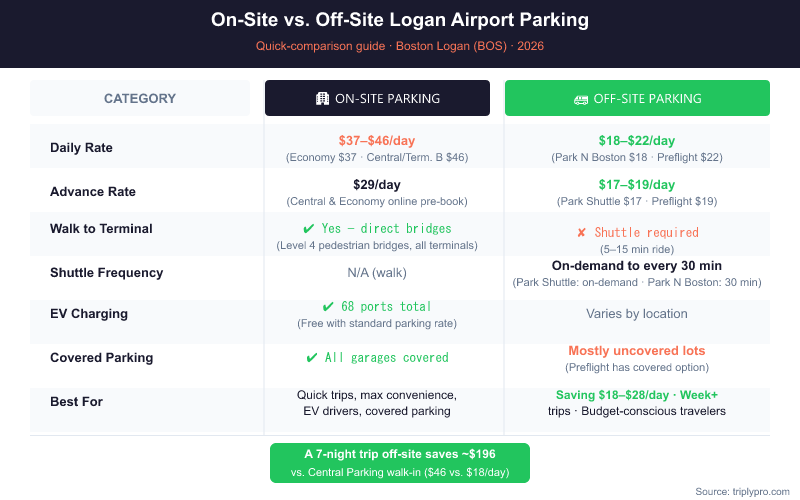Click the CATEGORY column header
This screenshot has width=800, height=500.
140,99
